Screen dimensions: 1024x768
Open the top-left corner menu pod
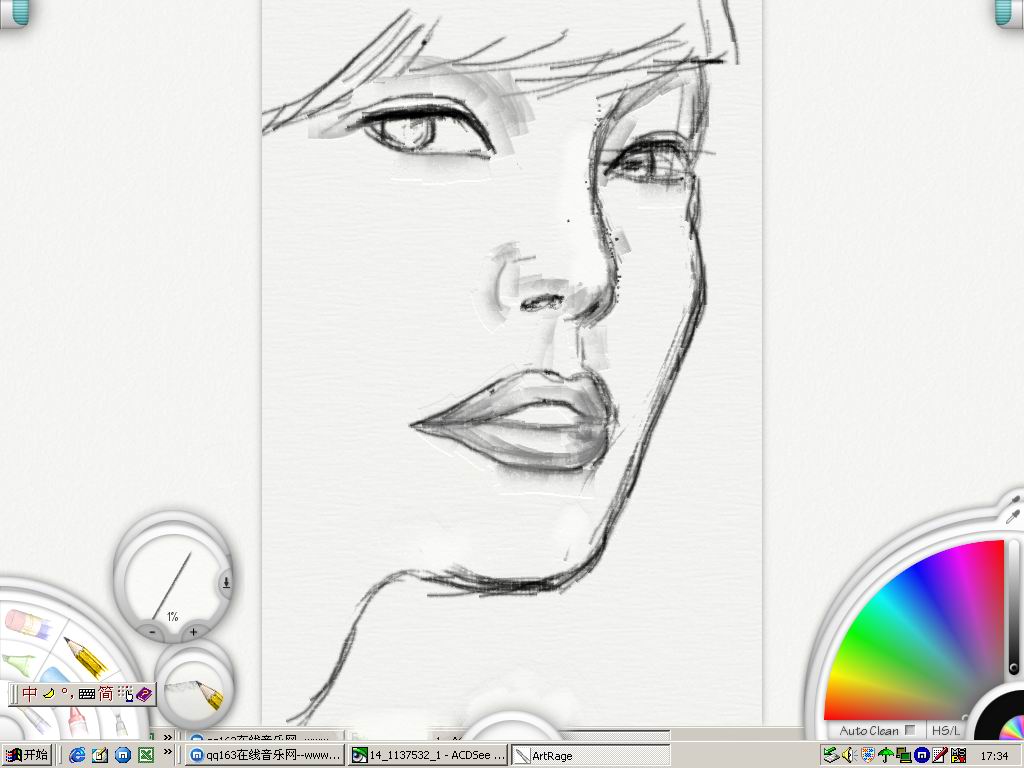coord(14,12)
